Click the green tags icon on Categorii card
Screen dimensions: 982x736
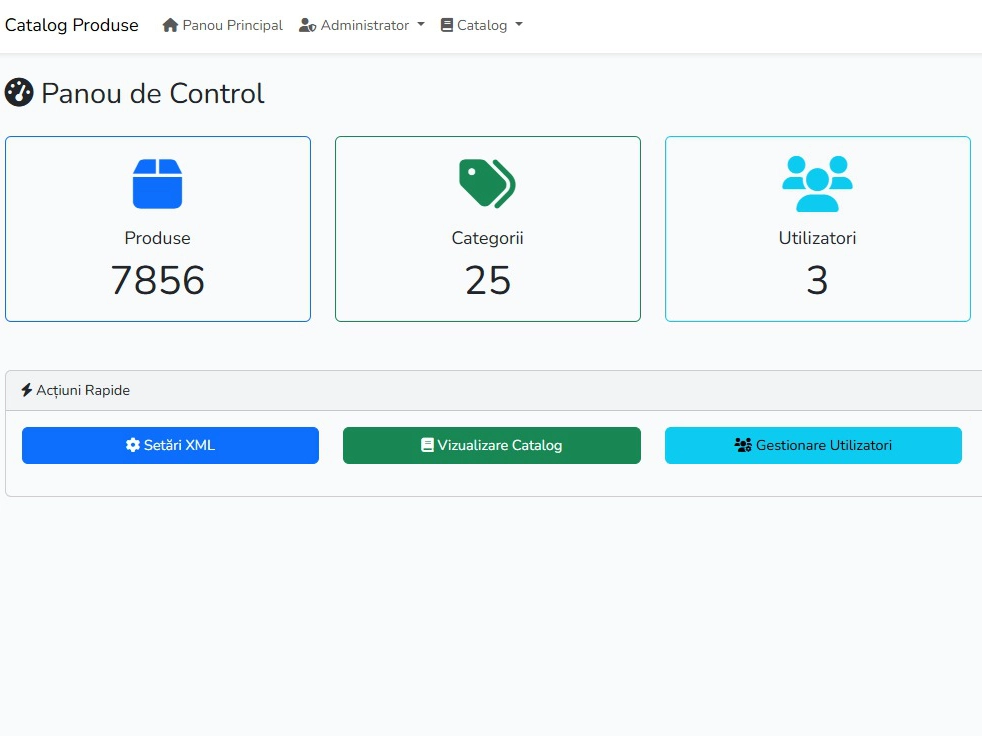tap(487, 183)
